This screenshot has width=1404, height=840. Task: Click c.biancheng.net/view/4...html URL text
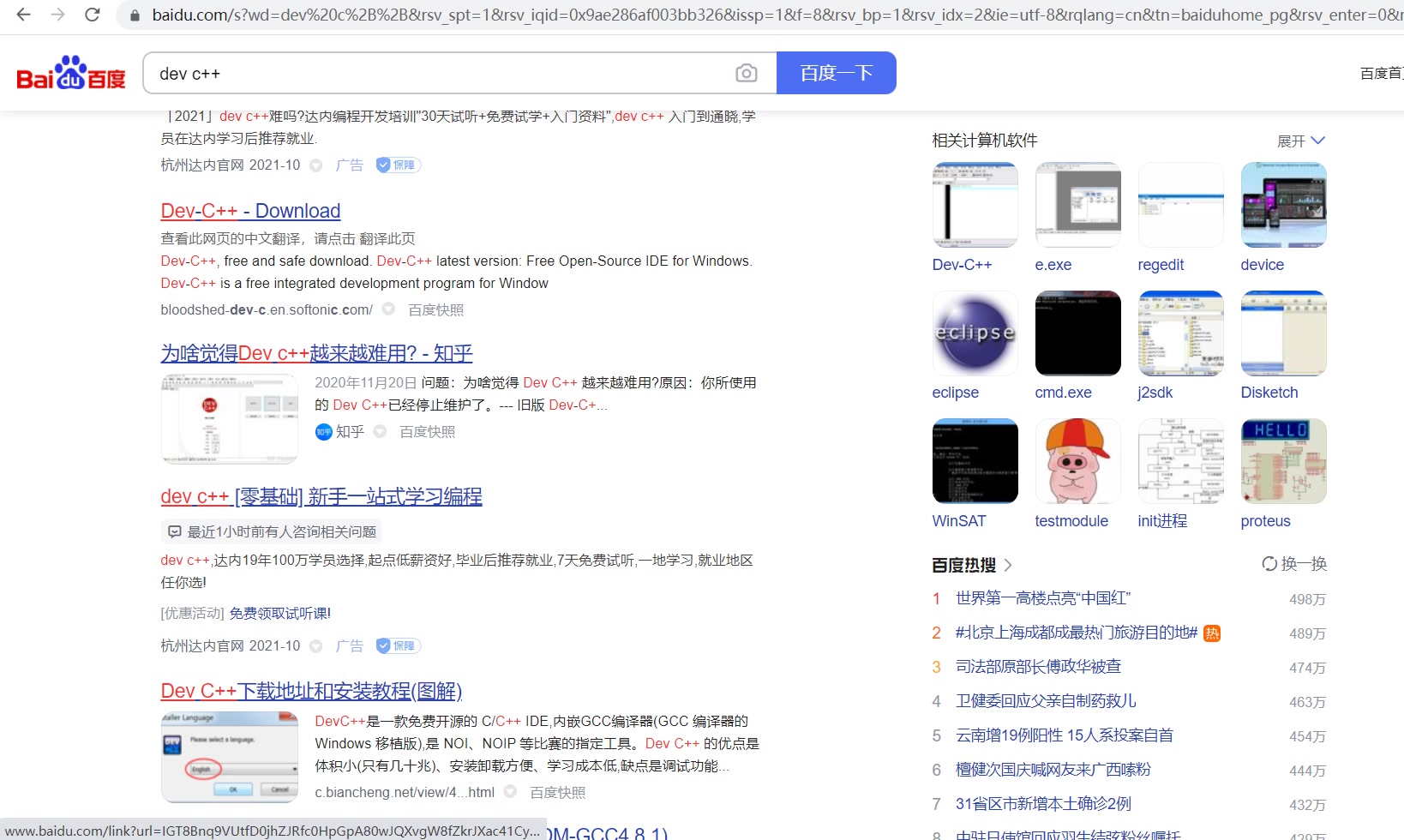pyautogui.click(x=405, y=793)
